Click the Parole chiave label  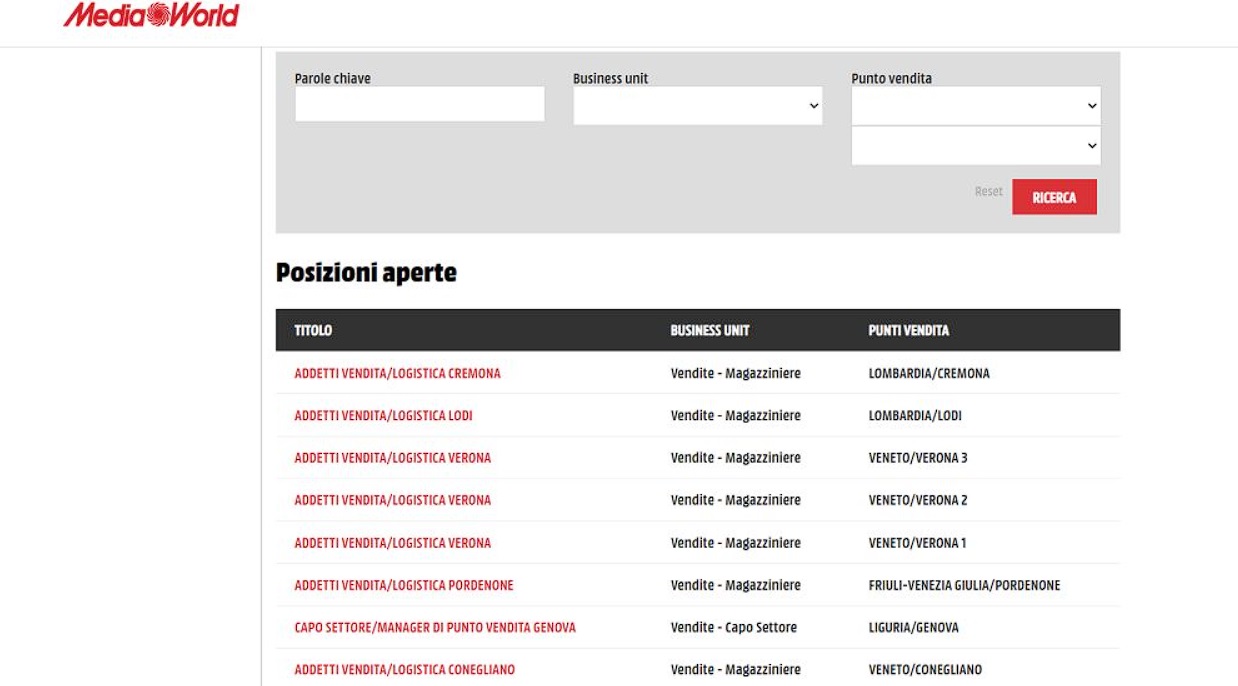(x=332, y=78)
